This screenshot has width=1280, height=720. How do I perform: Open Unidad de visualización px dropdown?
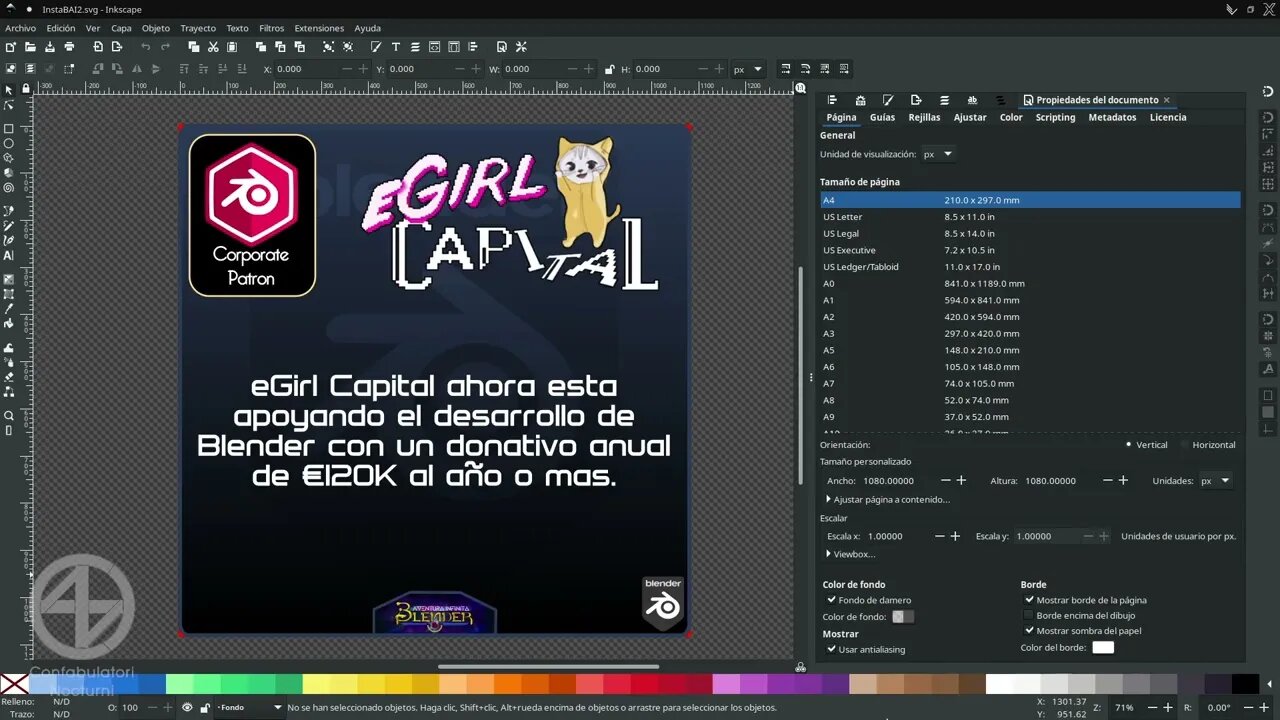(x=937, y=154)
